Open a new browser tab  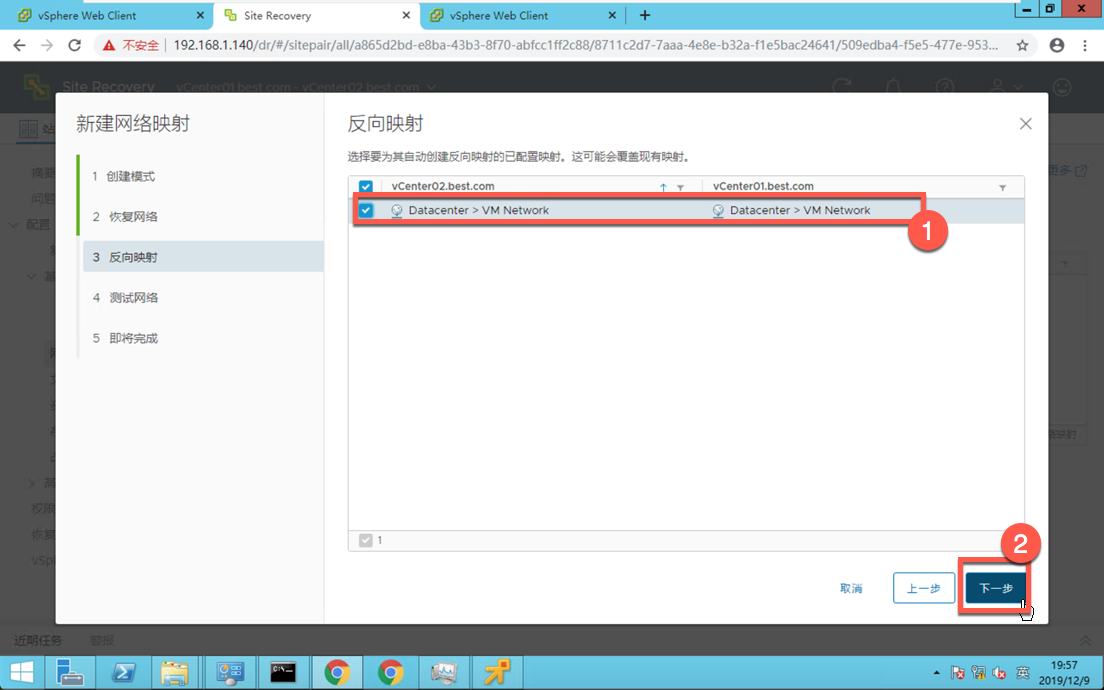pos(645,15)
